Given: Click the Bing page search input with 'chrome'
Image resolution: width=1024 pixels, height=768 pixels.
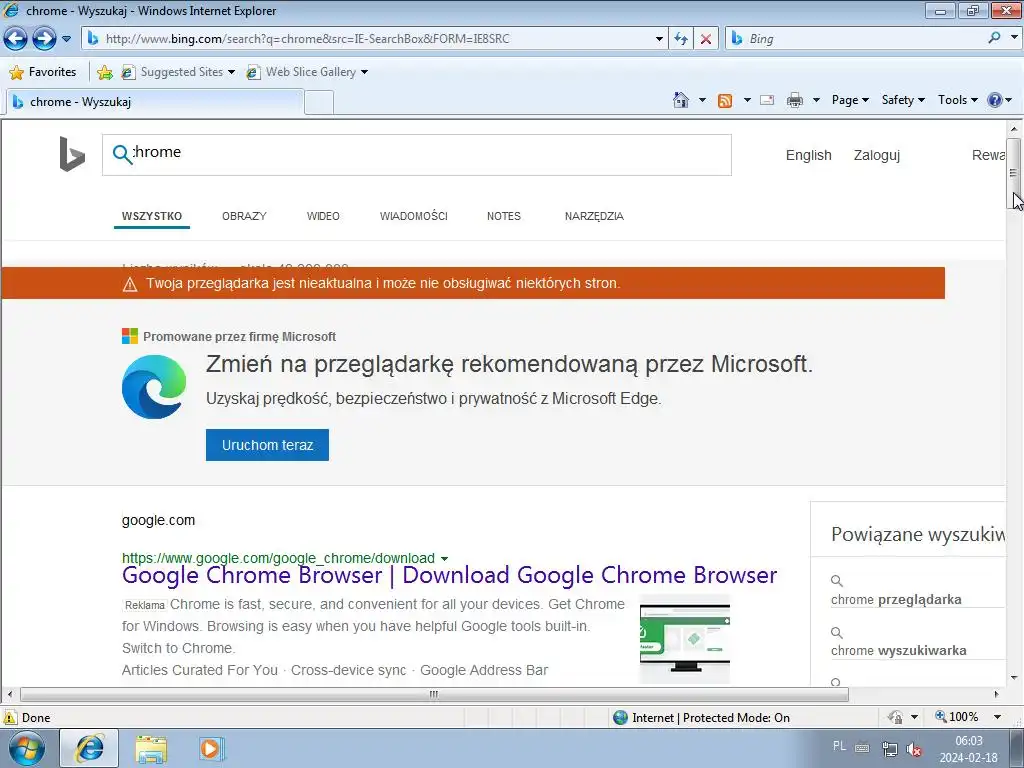Looking at the screenshot, I should 417,155.
